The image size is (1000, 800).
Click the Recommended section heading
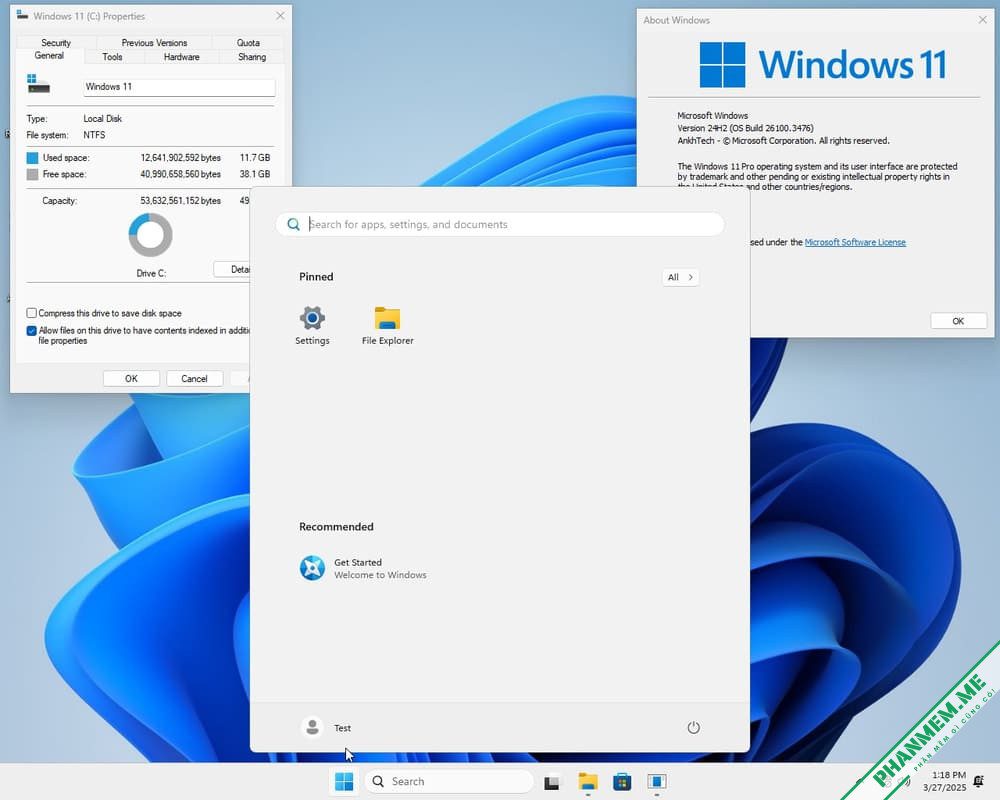click(x=336, y=527)
